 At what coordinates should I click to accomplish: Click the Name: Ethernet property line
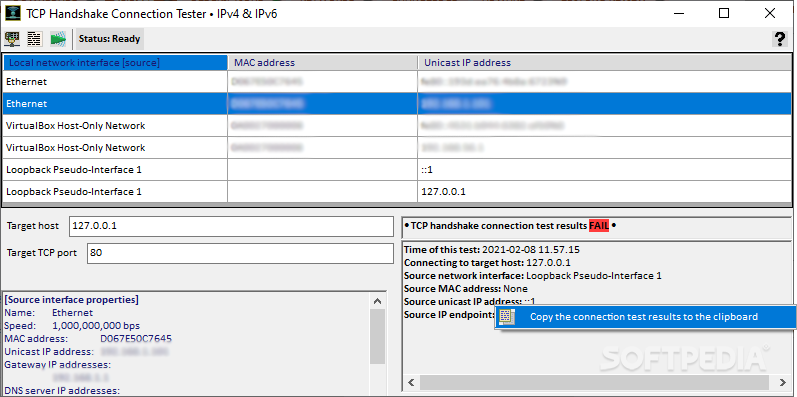pos(48,313)
